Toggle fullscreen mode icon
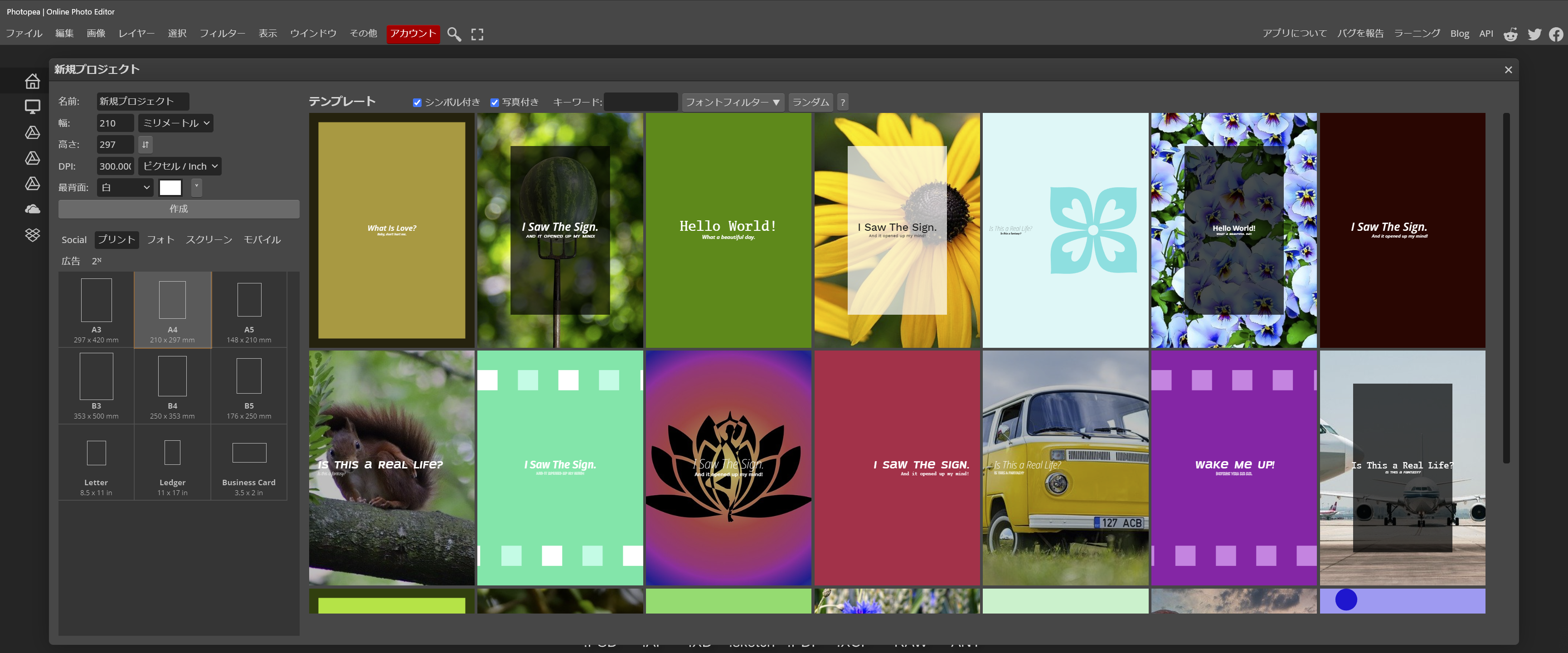This screenshot has height=653, width=1568. coord(477,34)
